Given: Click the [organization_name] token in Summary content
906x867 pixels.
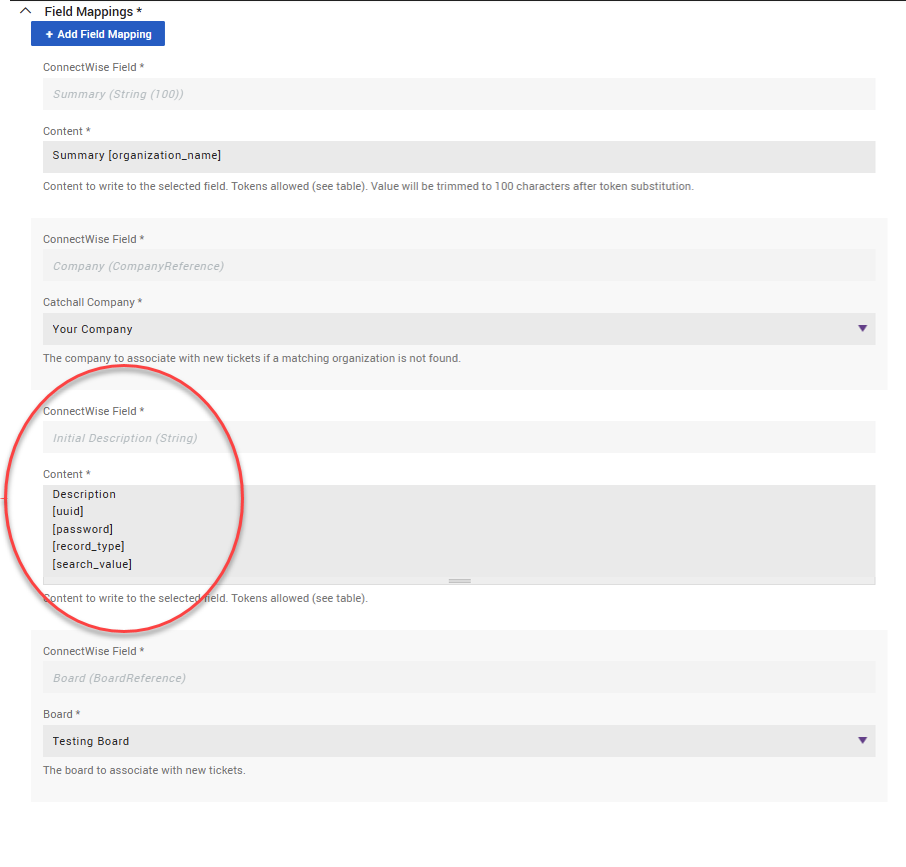Looking at the screenshot, I should tap(165, 156).
